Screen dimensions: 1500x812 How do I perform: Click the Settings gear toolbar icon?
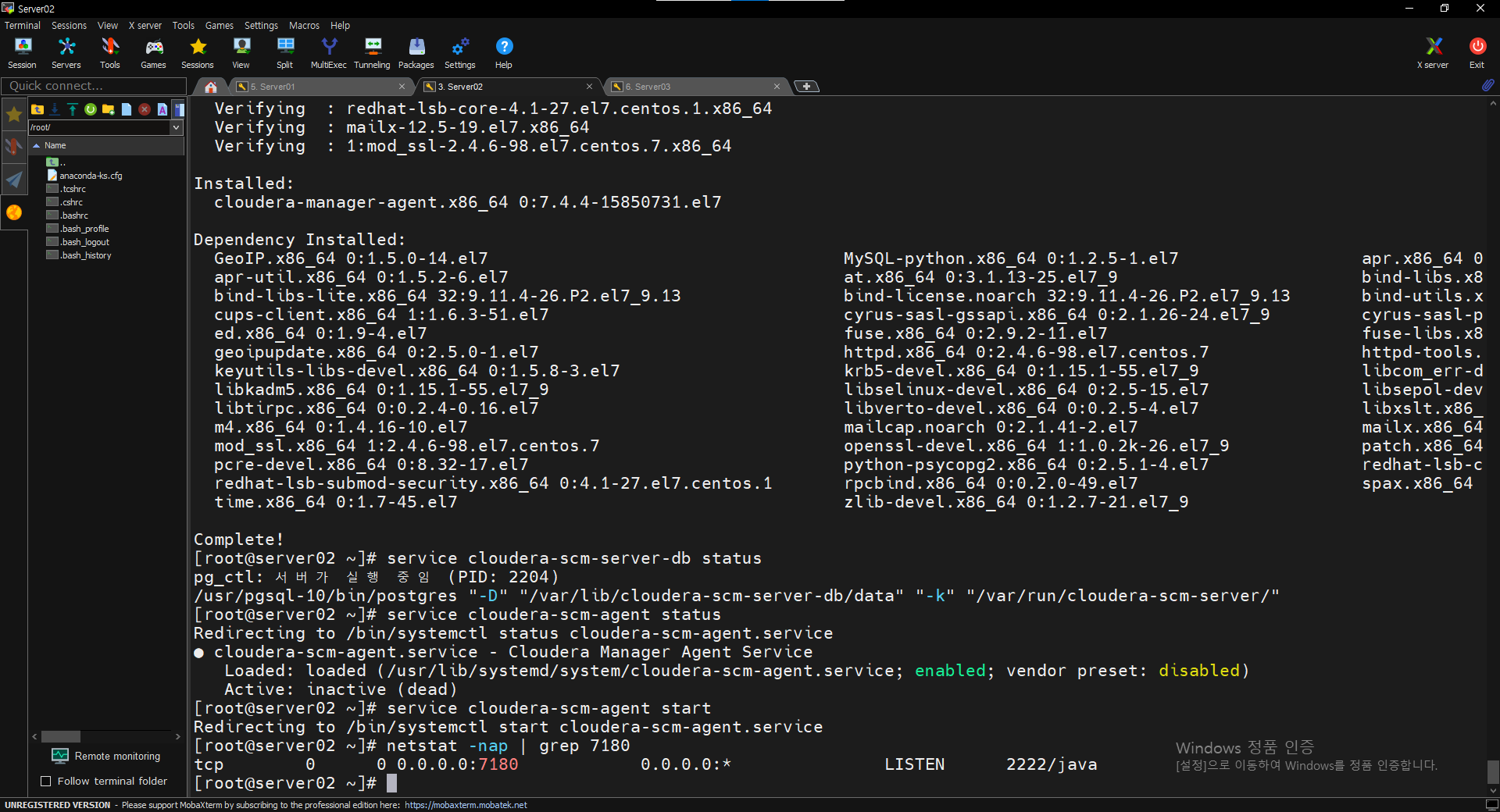click(460, 53)
